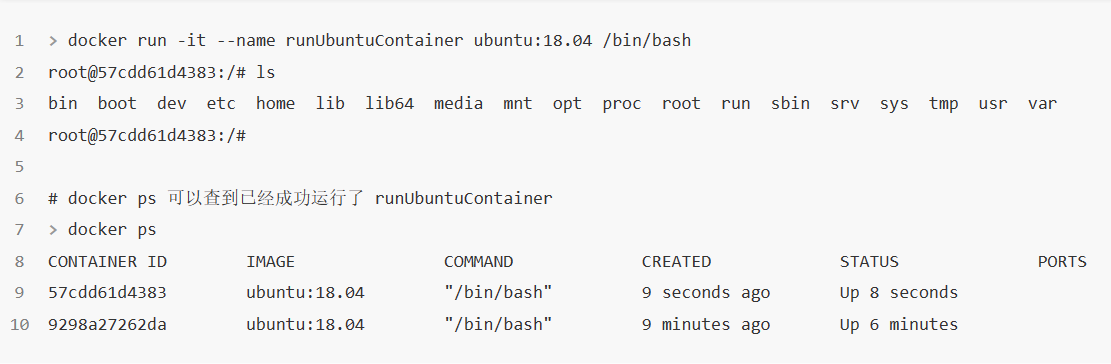The image size is (1111, 364).
Task: Click the '9 minutes ago' created value
Action: [706, 324]
